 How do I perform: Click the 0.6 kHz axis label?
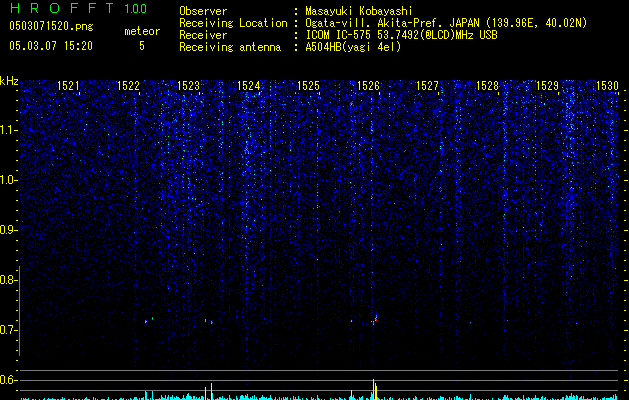tap(9, 380)
